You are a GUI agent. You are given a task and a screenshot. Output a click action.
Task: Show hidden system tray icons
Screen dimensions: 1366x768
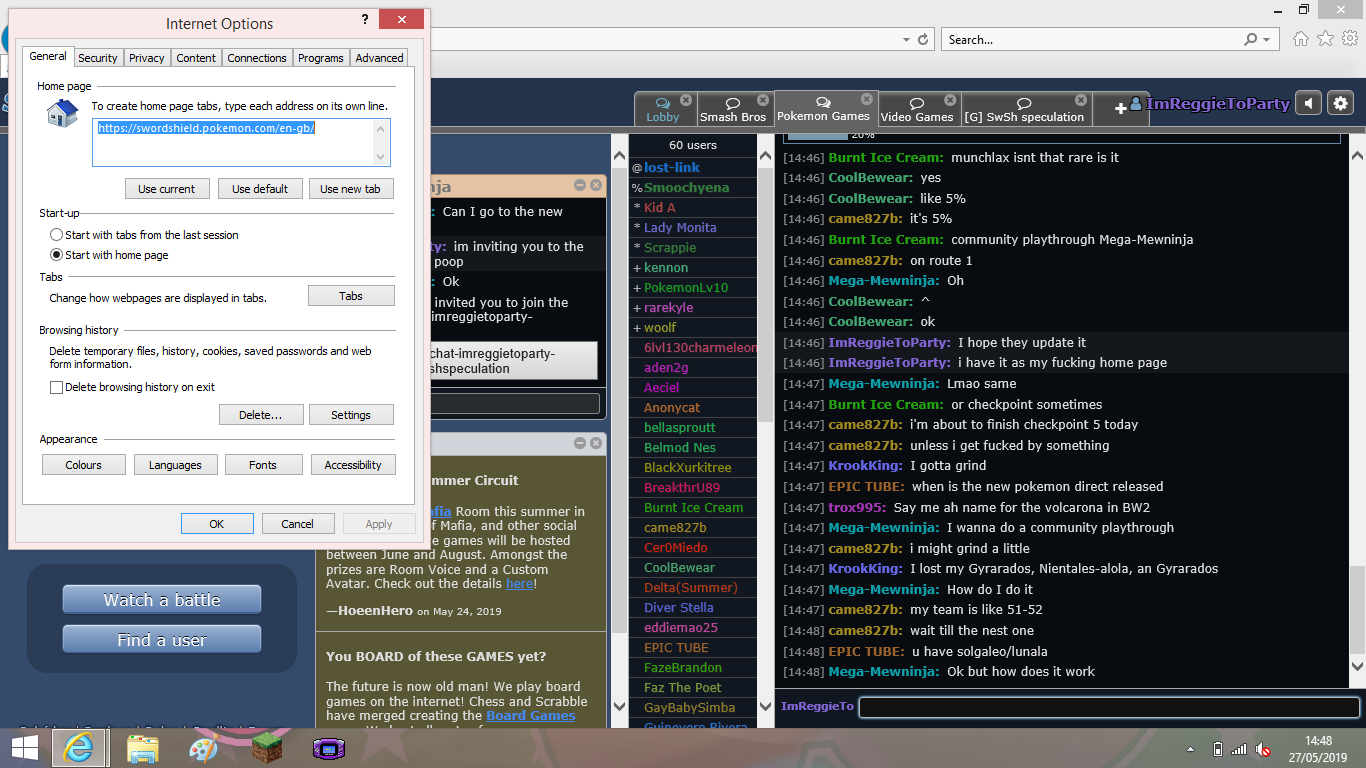(x=1190, y=749)
